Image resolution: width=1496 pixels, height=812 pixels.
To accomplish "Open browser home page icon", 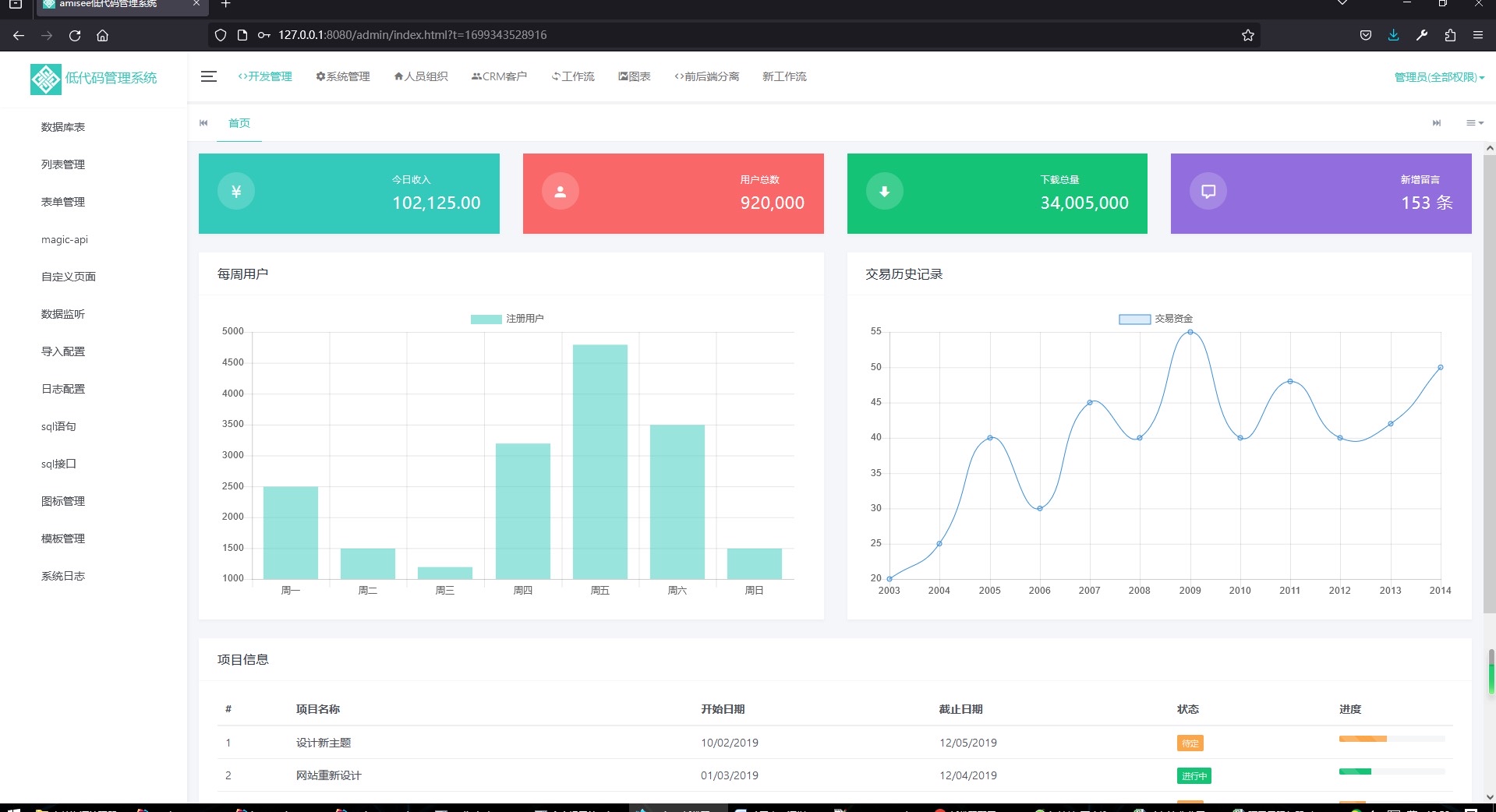I will coord(102,35).
